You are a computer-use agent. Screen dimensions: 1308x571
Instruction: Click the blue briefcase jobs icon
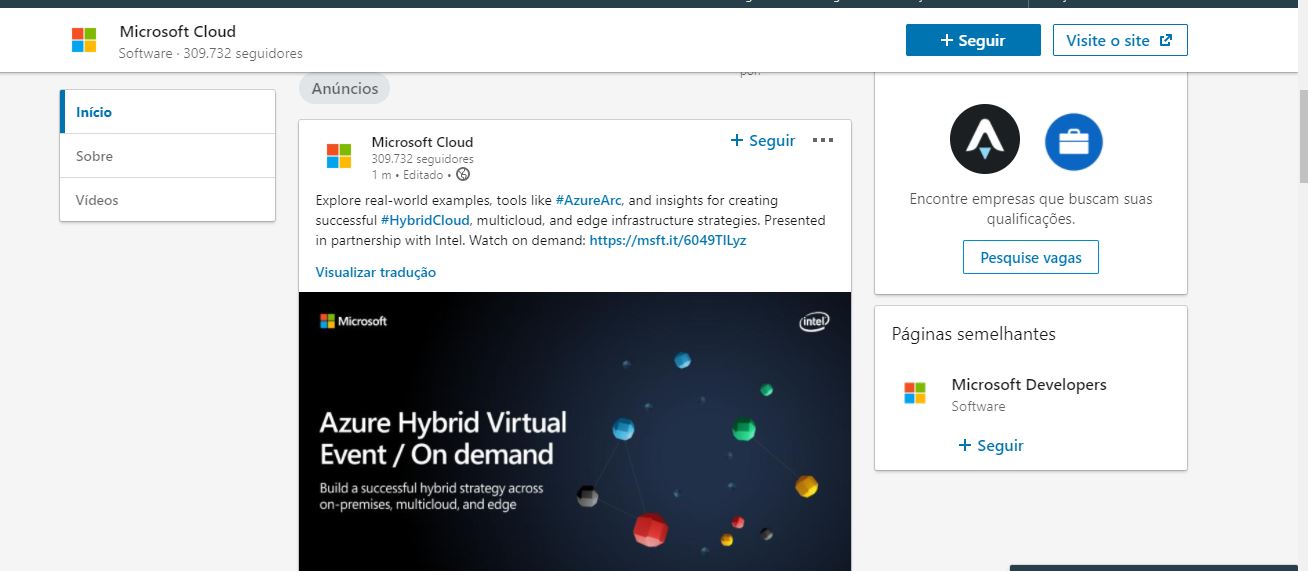[1074, 142]
